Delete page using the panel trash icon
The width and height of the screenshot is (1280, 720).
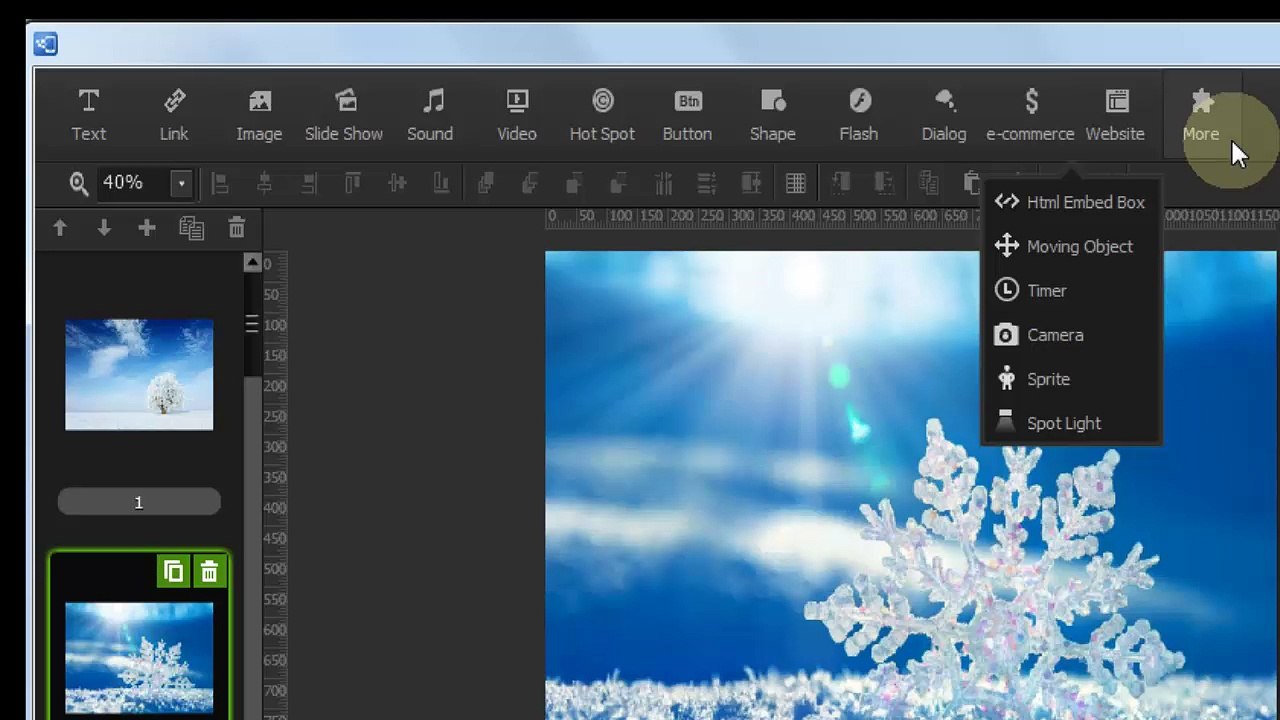[236, 229]
